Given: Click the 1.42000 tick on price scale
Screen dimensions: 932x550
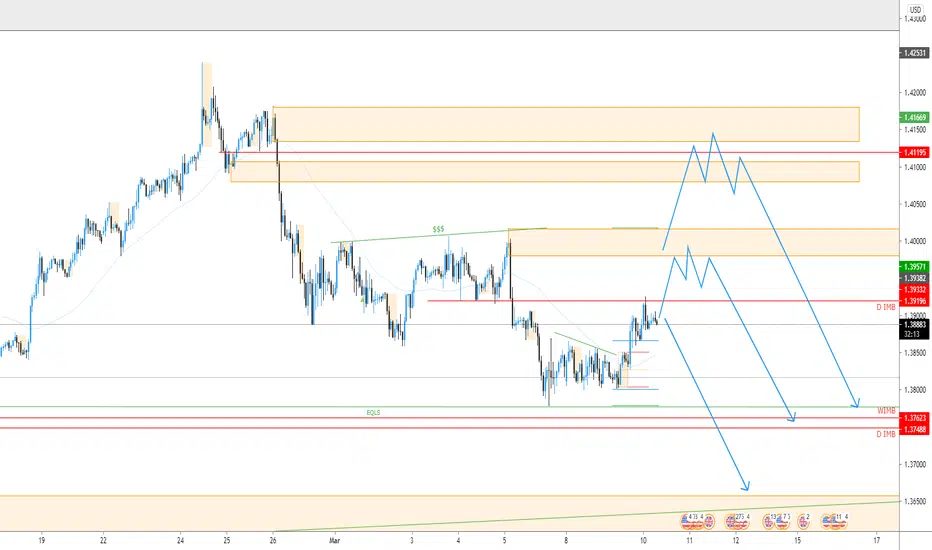Looking at the screenshot, I should click(915, 93).
